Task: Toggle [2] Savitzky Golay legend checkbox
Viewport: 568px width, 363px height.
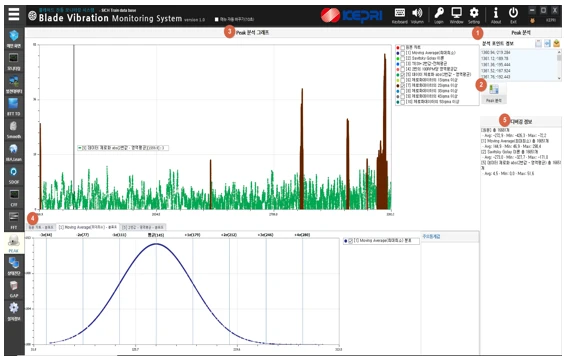Action: pos(402,58)
